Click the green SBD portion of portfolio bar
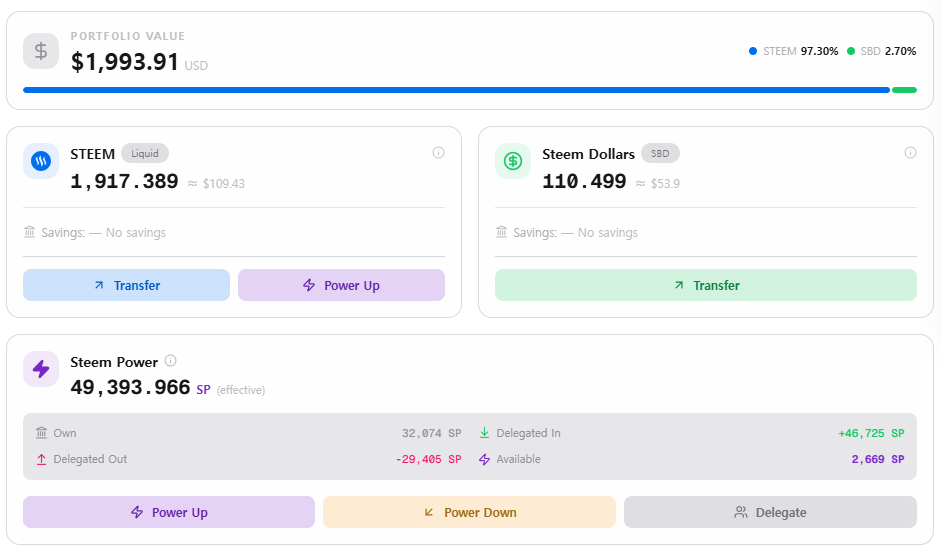Screen dimensions: 941x552 point(904,90)
